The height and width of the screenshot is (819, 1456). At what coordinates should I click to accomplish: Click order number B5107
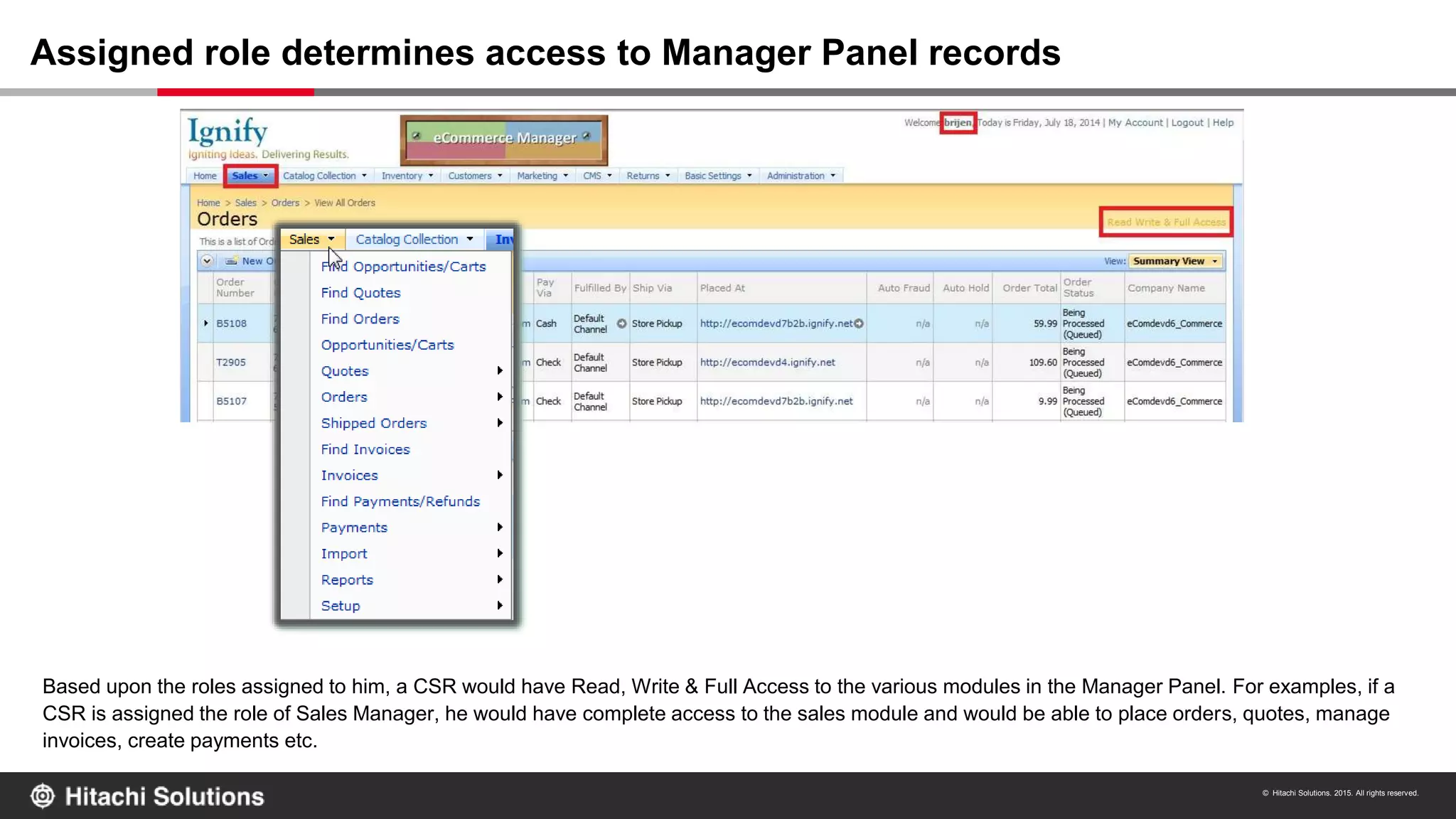231,401
